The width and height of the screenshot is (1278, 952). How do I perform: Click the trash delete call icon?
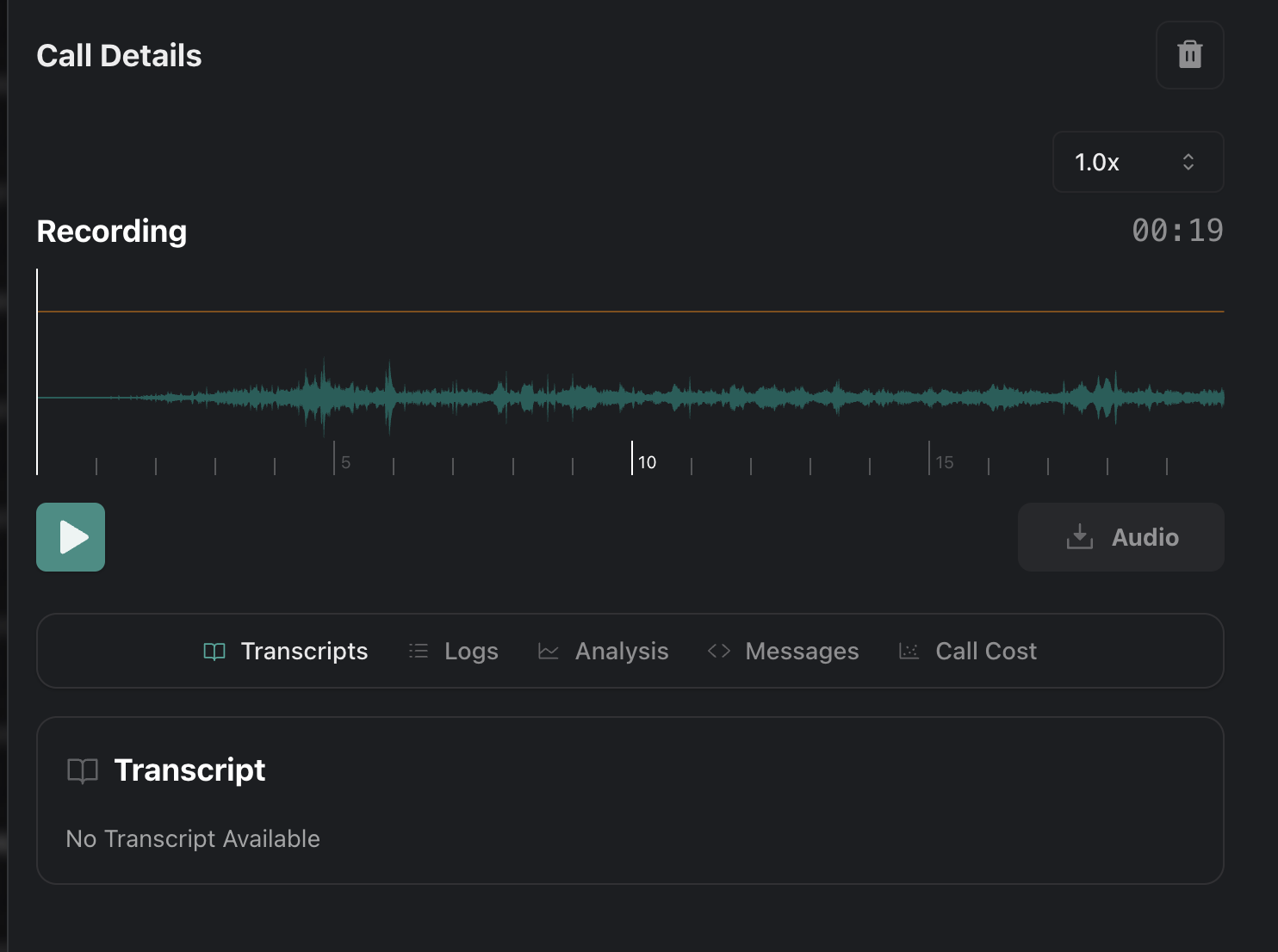[1189, 55]
